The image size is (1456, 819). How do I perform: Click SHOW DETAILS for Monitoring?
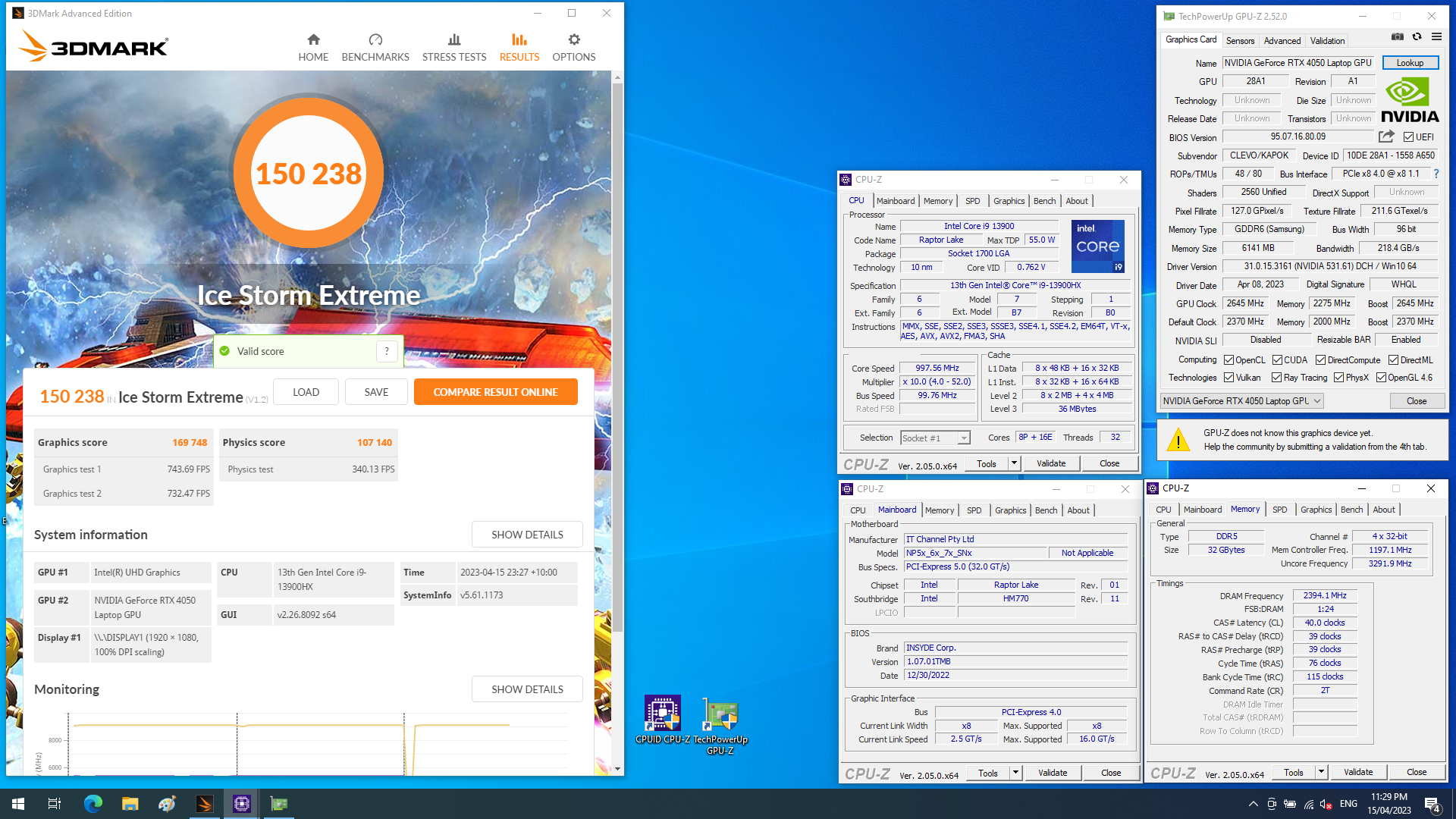pyautogui.click(x=527, y=689)
